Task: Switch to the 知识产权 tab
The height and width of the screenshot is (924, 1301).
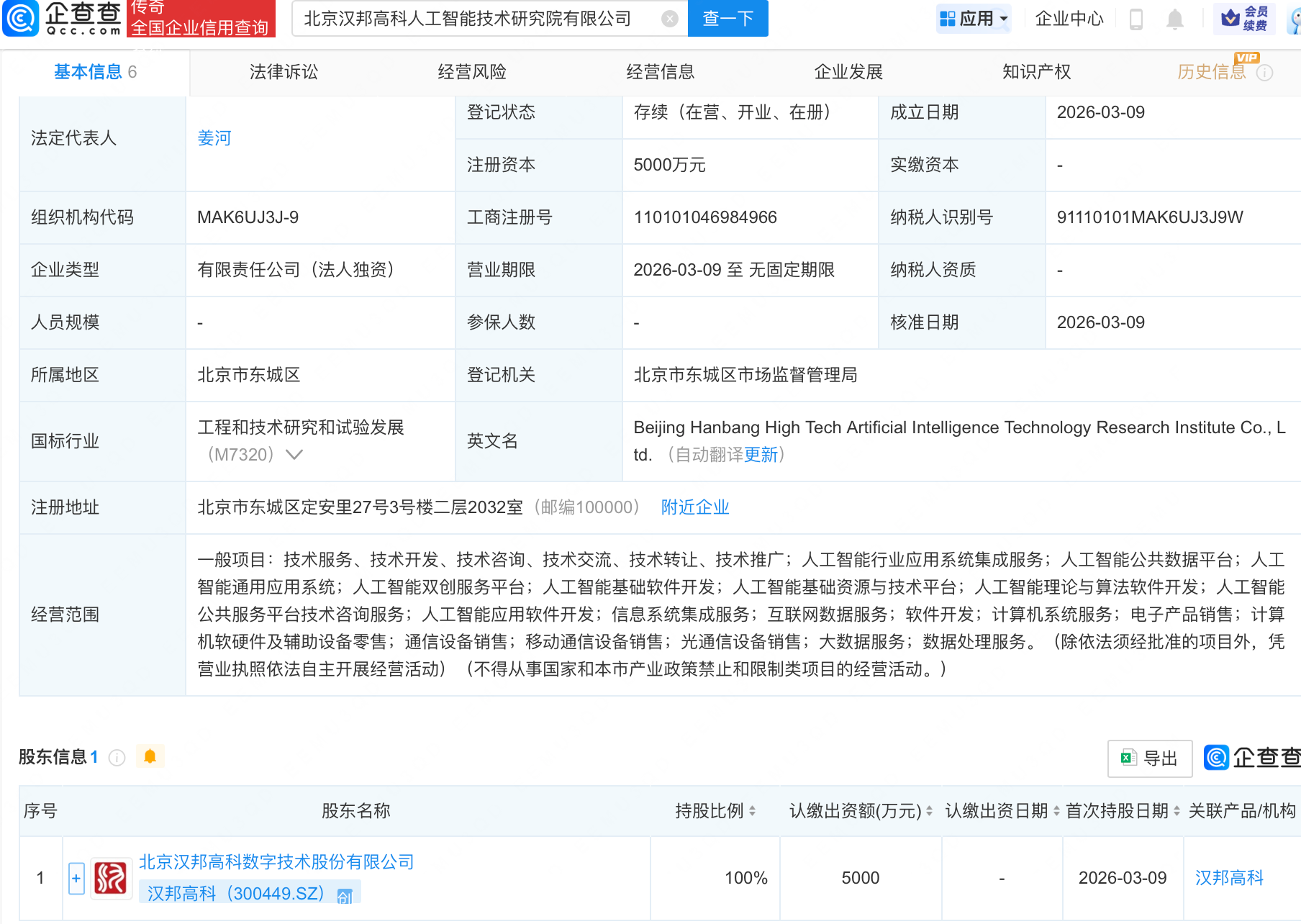Action: pyautogui.click(x=1036, y=72)
